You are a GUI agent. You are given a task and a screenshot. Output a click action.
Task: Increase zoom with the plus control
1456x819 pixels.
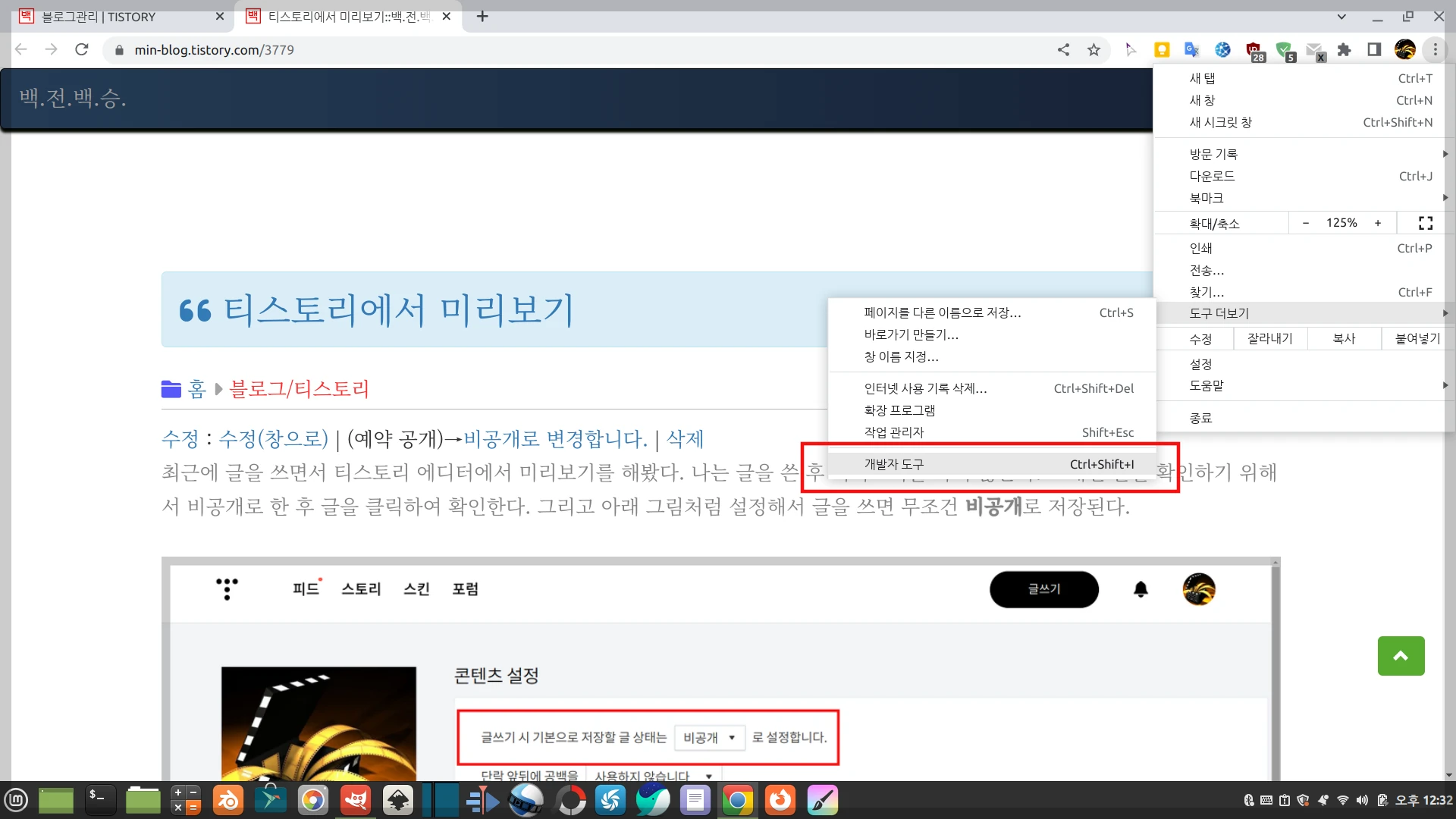tap(1378, 222)
